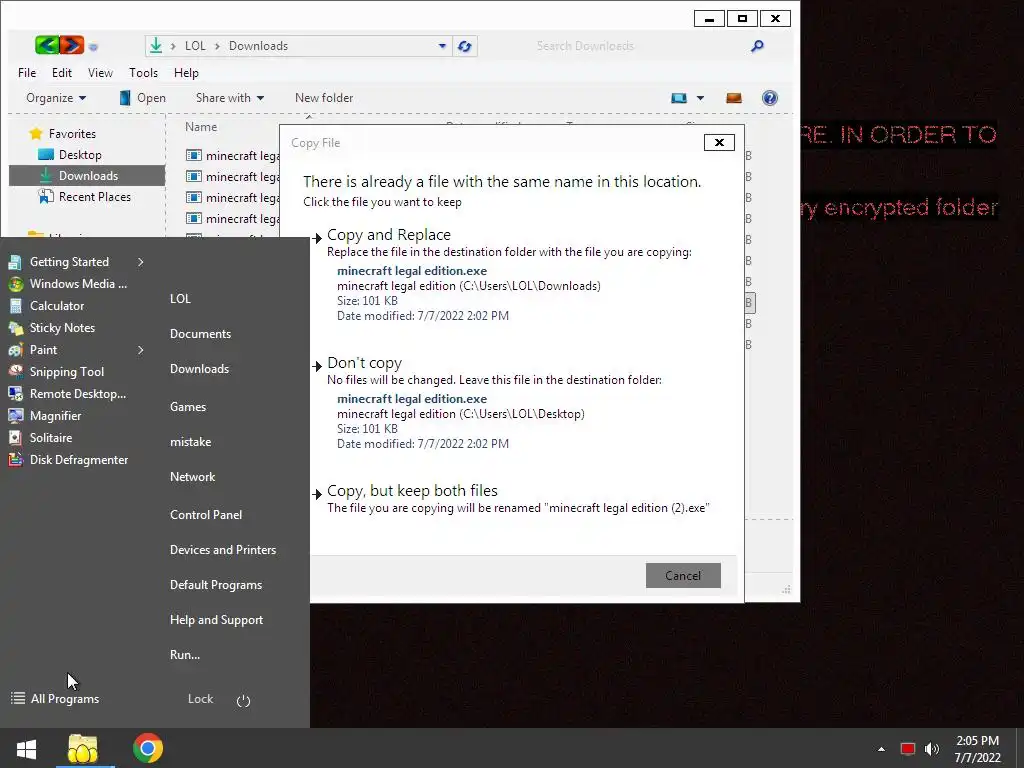Click the Name column header
Viewport: 1024px width, 768px height.
point(200,127)
